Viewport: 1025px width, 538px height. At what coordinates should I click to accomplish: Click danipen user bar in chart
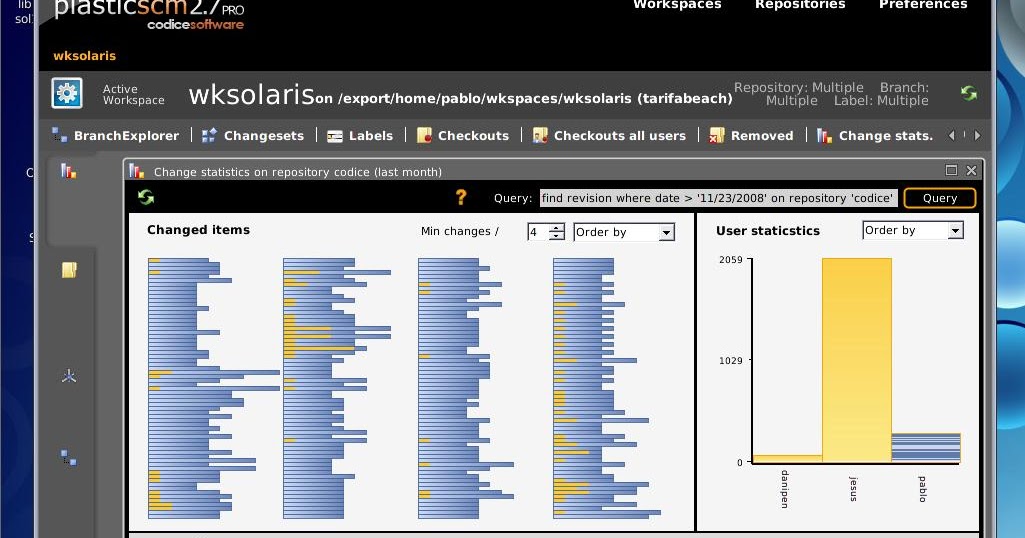pos(788,459)
